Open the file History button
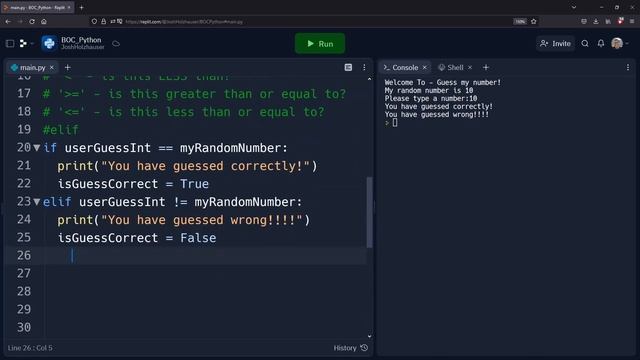This screenshot has height=360, width=640. [351, 348]
